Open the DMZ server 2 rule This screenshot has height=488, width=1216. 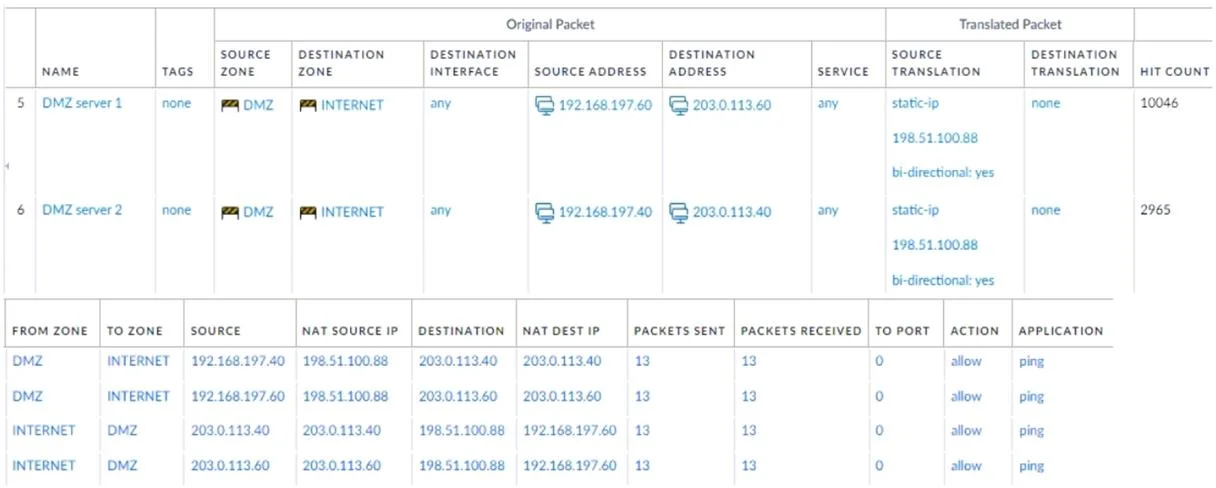pos(82,210)
